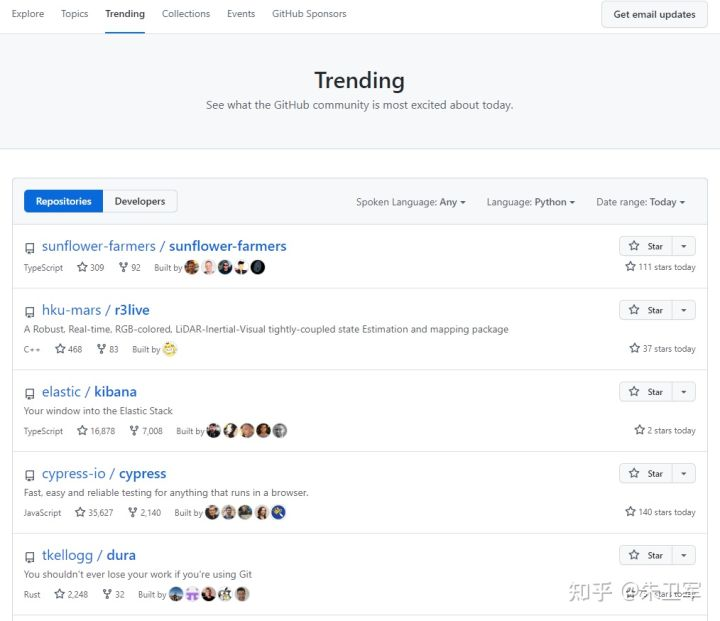
Task: Open the elastic / kibana repository link
Action: click(89, 392)
